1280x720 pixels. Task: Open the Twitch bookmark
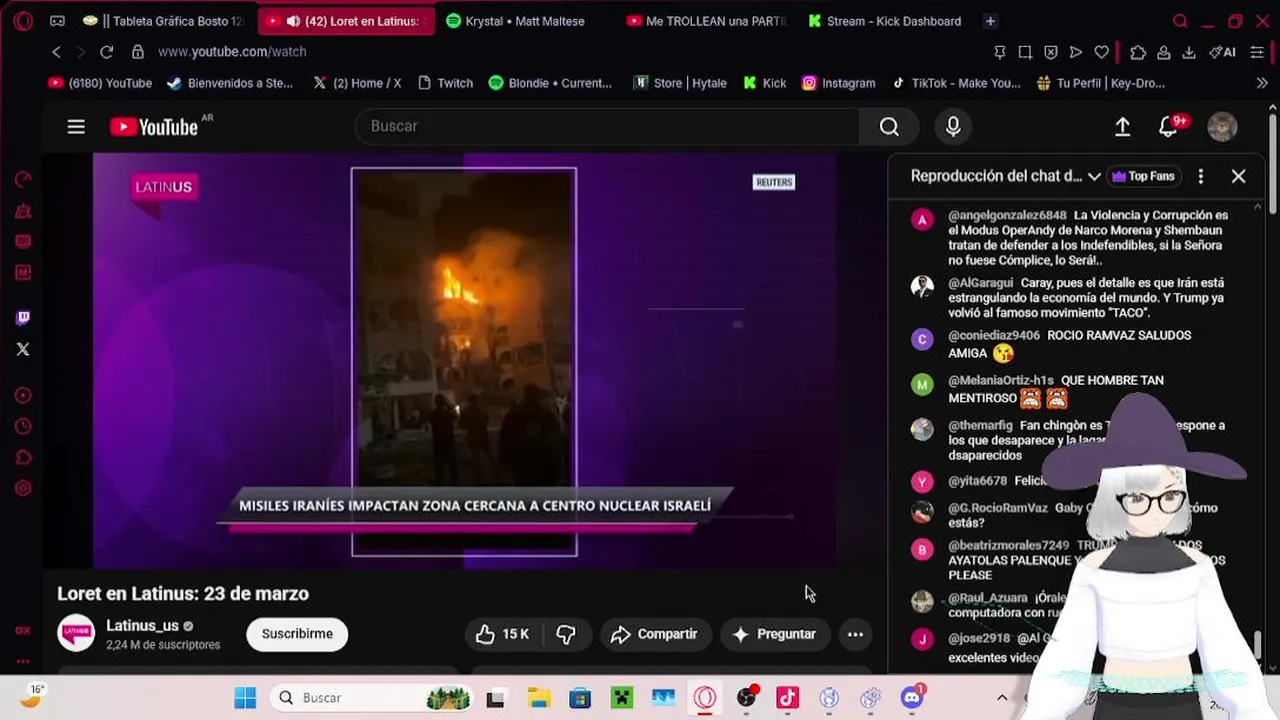coord(444,83)
